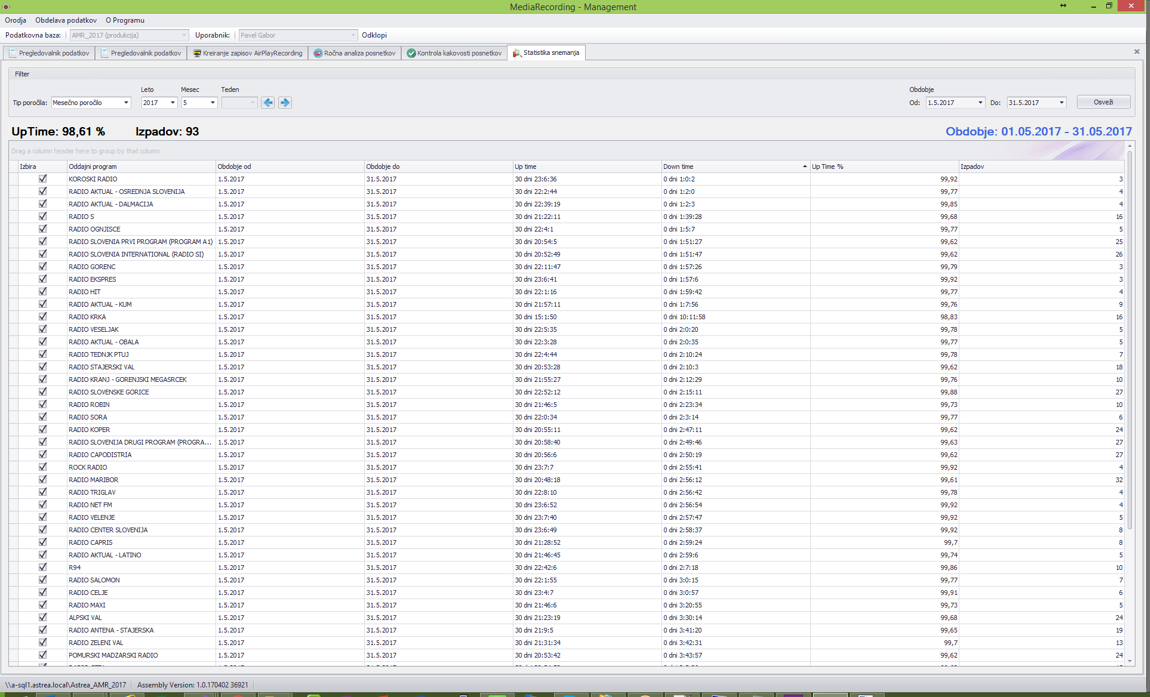
Task: Click the Izbira column header
Action: [x=43, y=167]
